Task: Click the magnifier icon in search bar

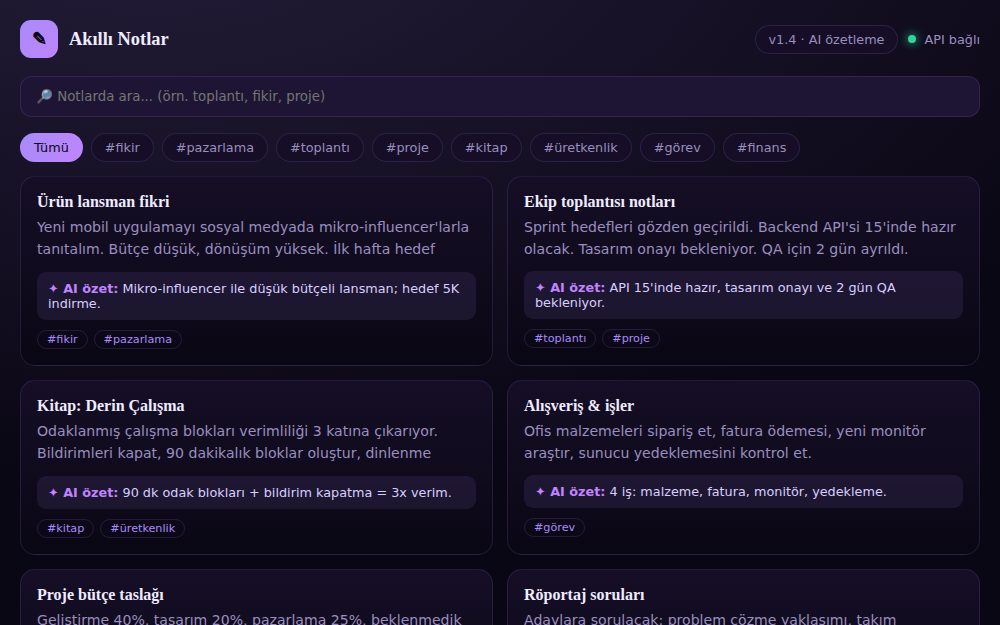Action: [44, 96]
